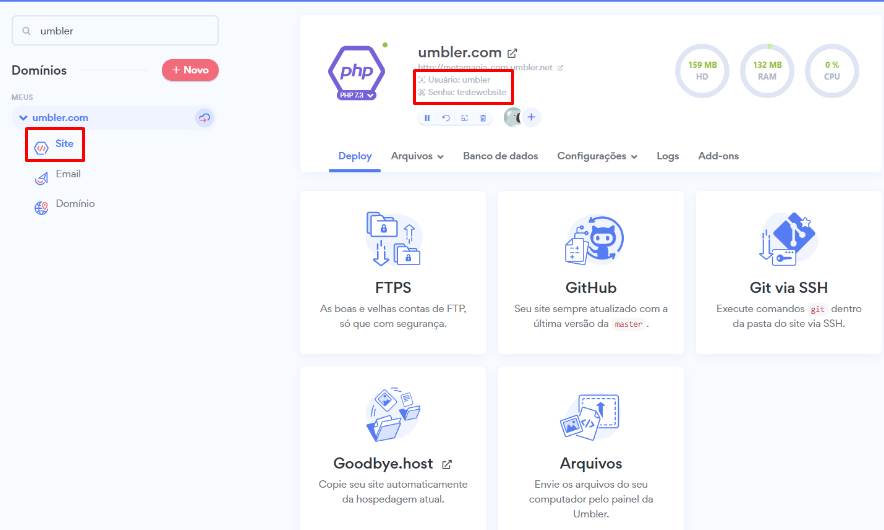Expand the Arquivos dropdown menu

click(x=417, y=156)
